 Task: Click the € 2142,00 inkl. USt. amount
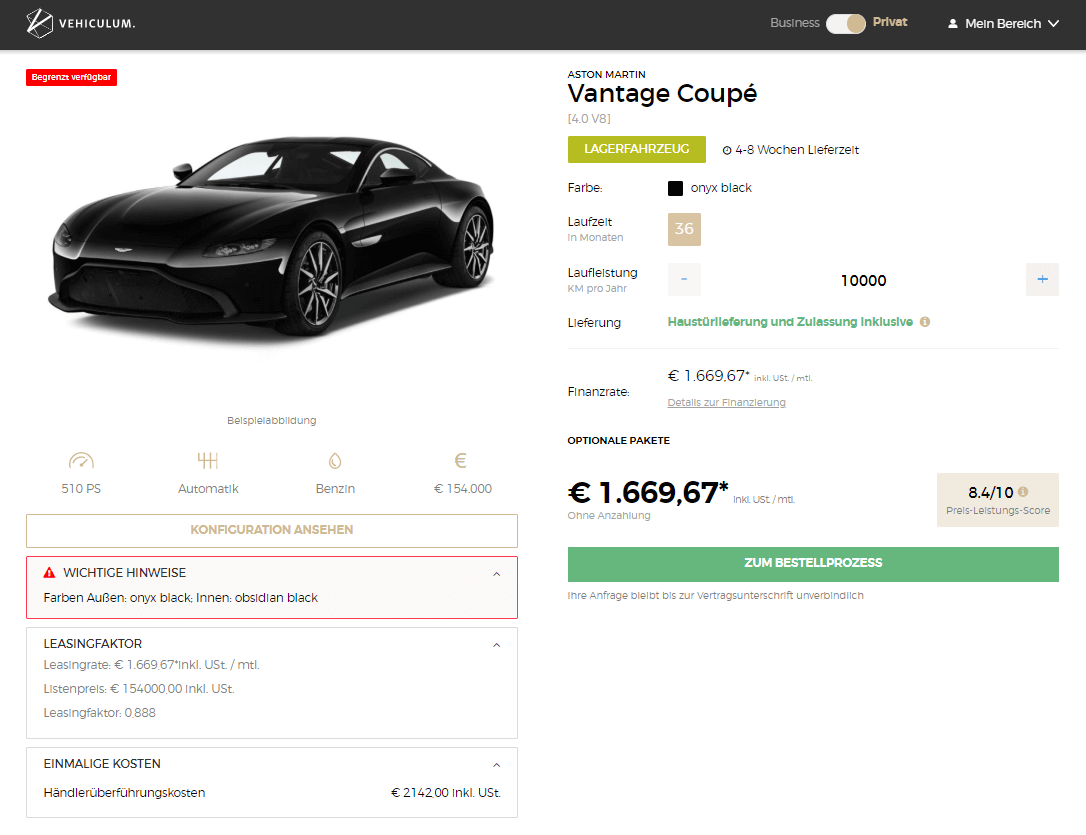446,793
